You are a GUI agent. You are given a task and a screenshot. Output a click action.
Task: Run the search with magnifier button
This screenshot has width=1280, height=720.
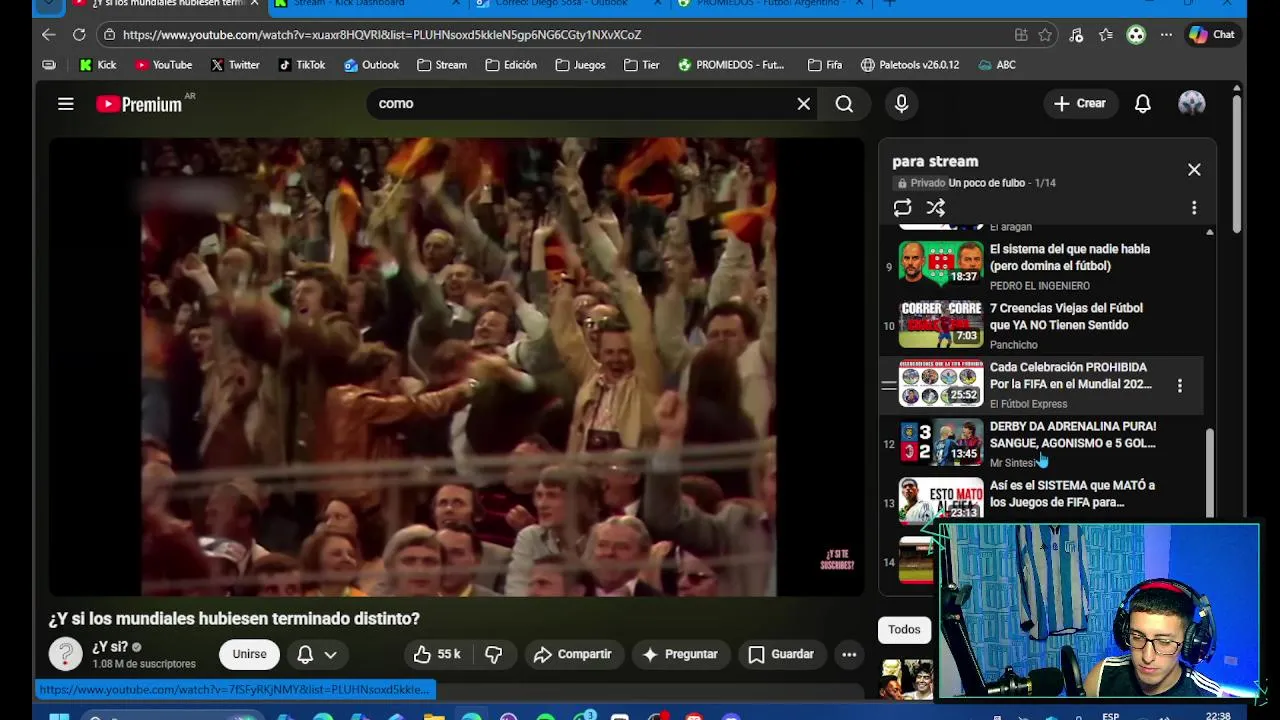tap(844, 104)
